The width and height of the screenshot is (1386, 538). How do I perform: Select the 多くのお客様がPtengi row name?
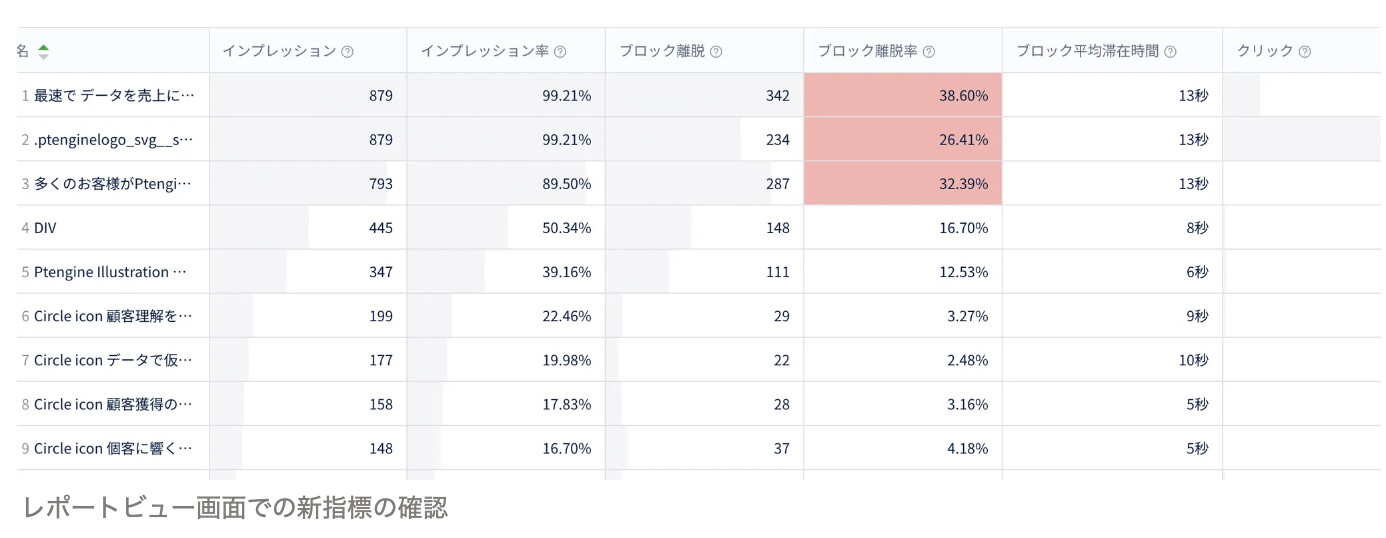coord(112,184)
